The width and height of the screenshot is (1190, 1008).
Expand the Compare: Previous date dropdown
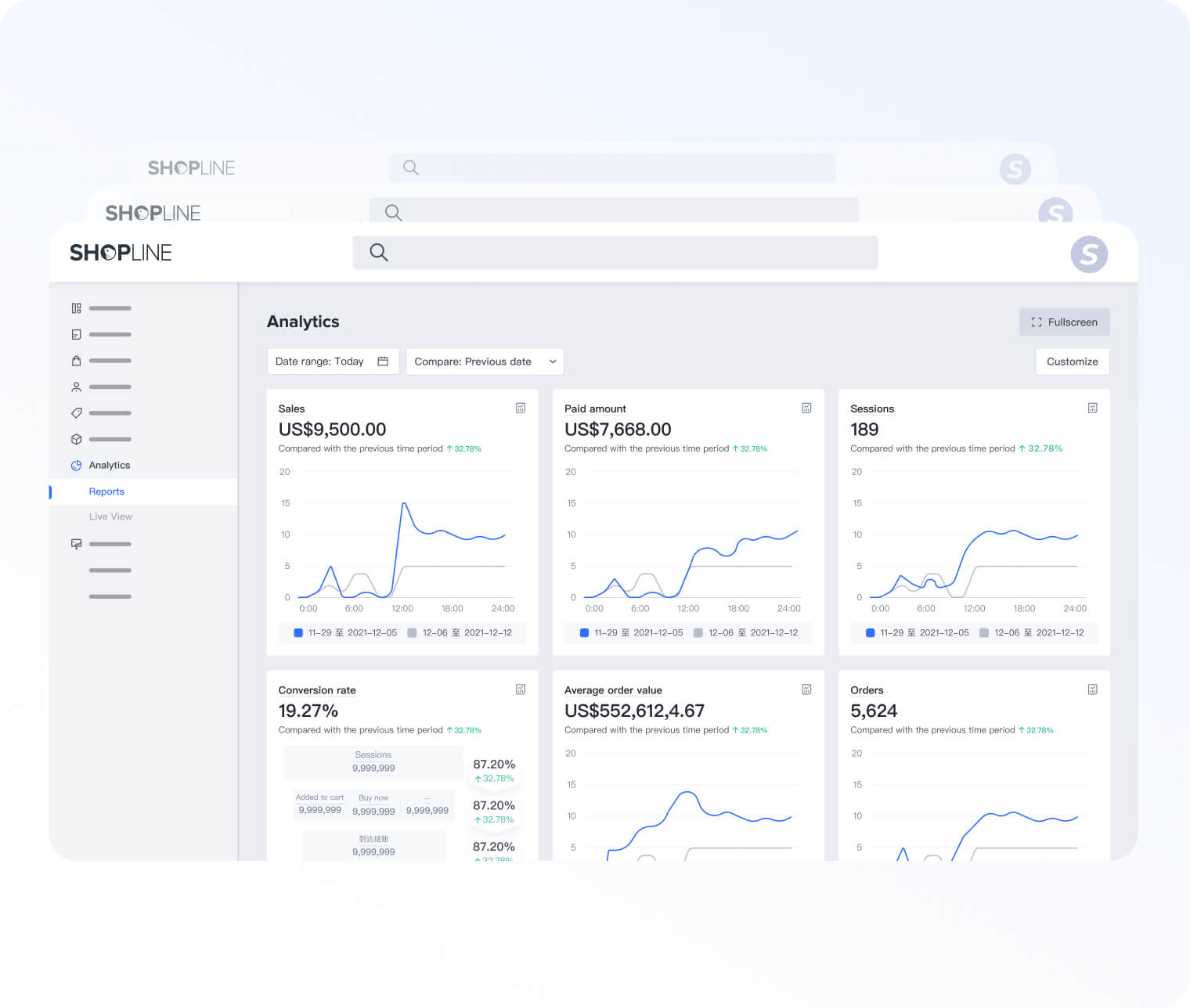(x=485, y=362)
